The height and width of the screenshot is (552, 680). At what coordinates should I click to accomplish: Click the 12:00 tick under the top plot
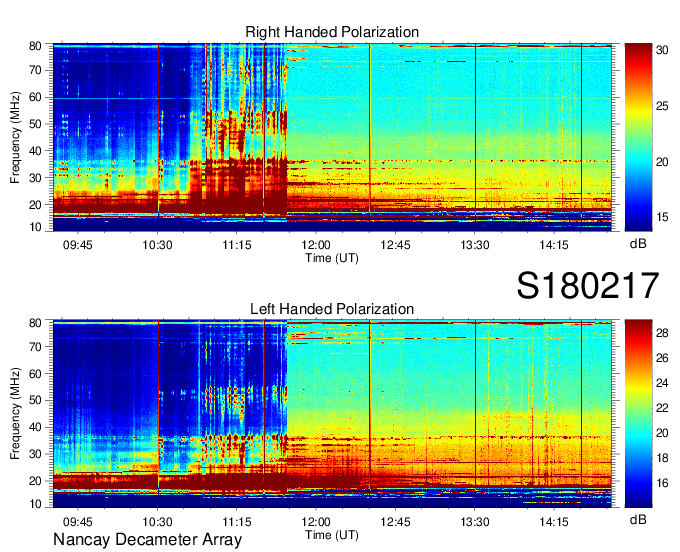[x=316, y=245]
